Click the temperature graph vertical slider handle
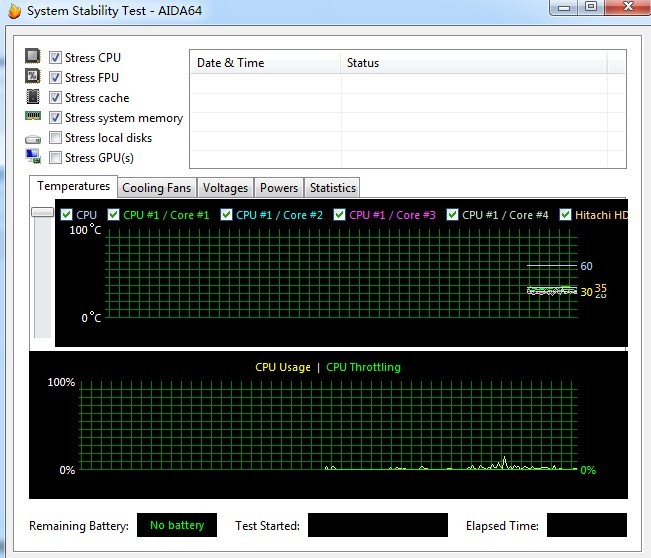This screenshot has width=651, height=558. (x=42, y=212)
